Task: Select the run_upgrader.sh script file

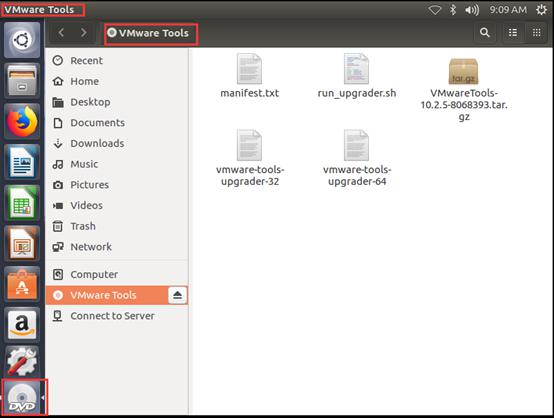Action: coord(356,76)
